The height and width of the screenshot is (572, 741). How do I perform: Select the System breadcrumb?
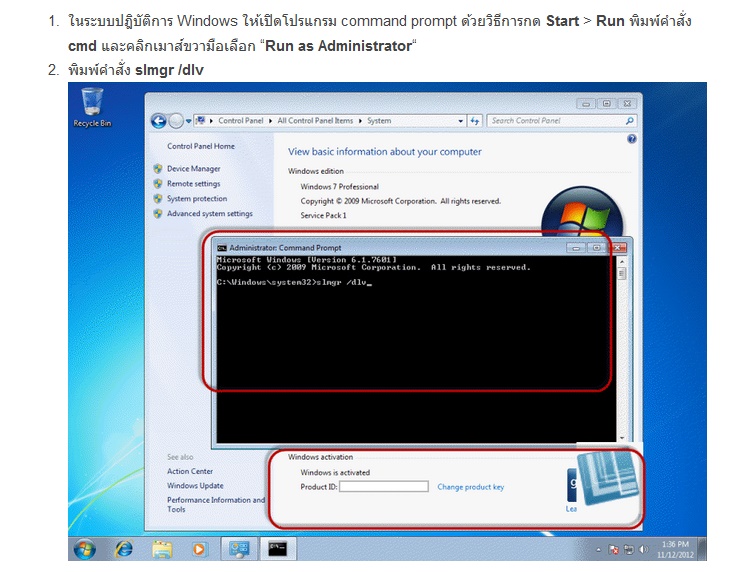tap(379, 121)
